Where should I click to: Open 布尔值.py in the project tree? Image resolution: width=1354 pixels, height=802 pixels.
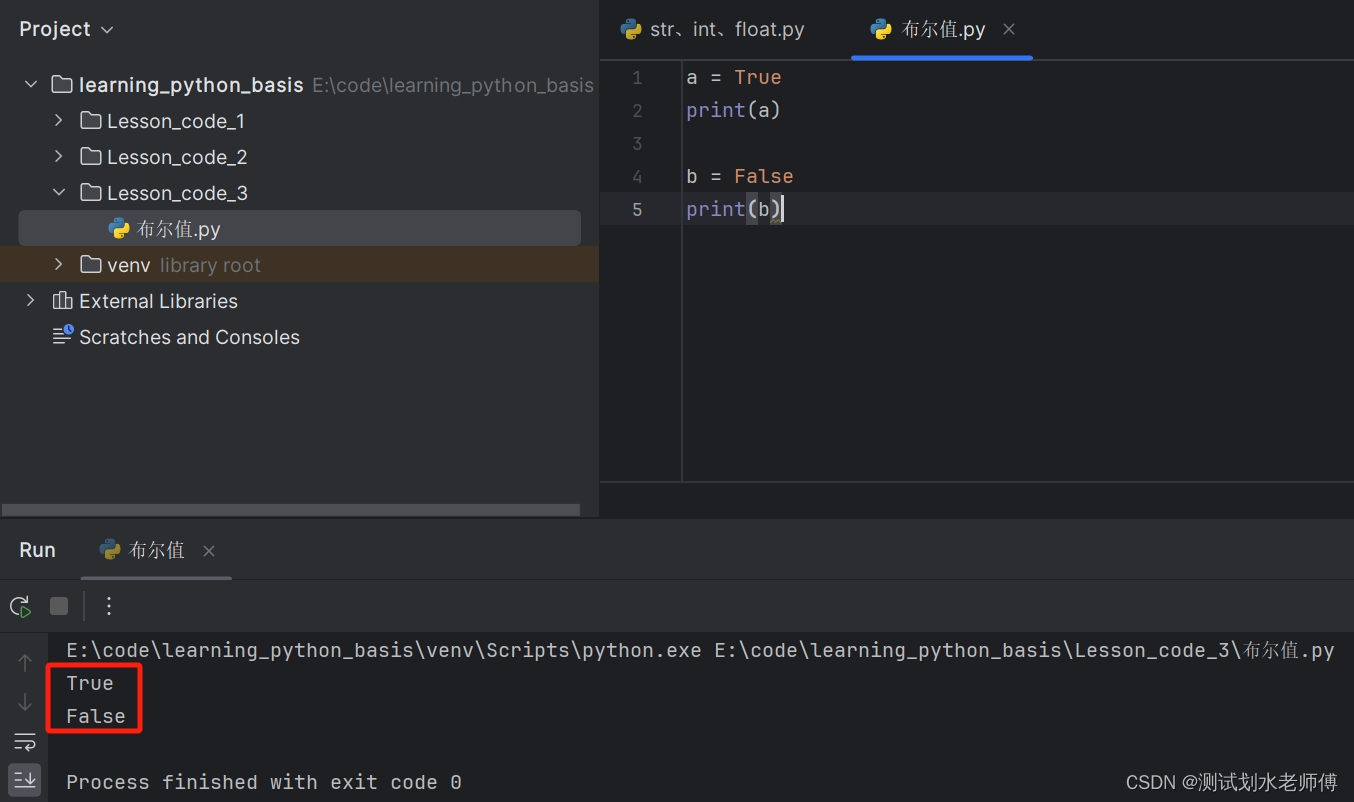tap(299, 229)
